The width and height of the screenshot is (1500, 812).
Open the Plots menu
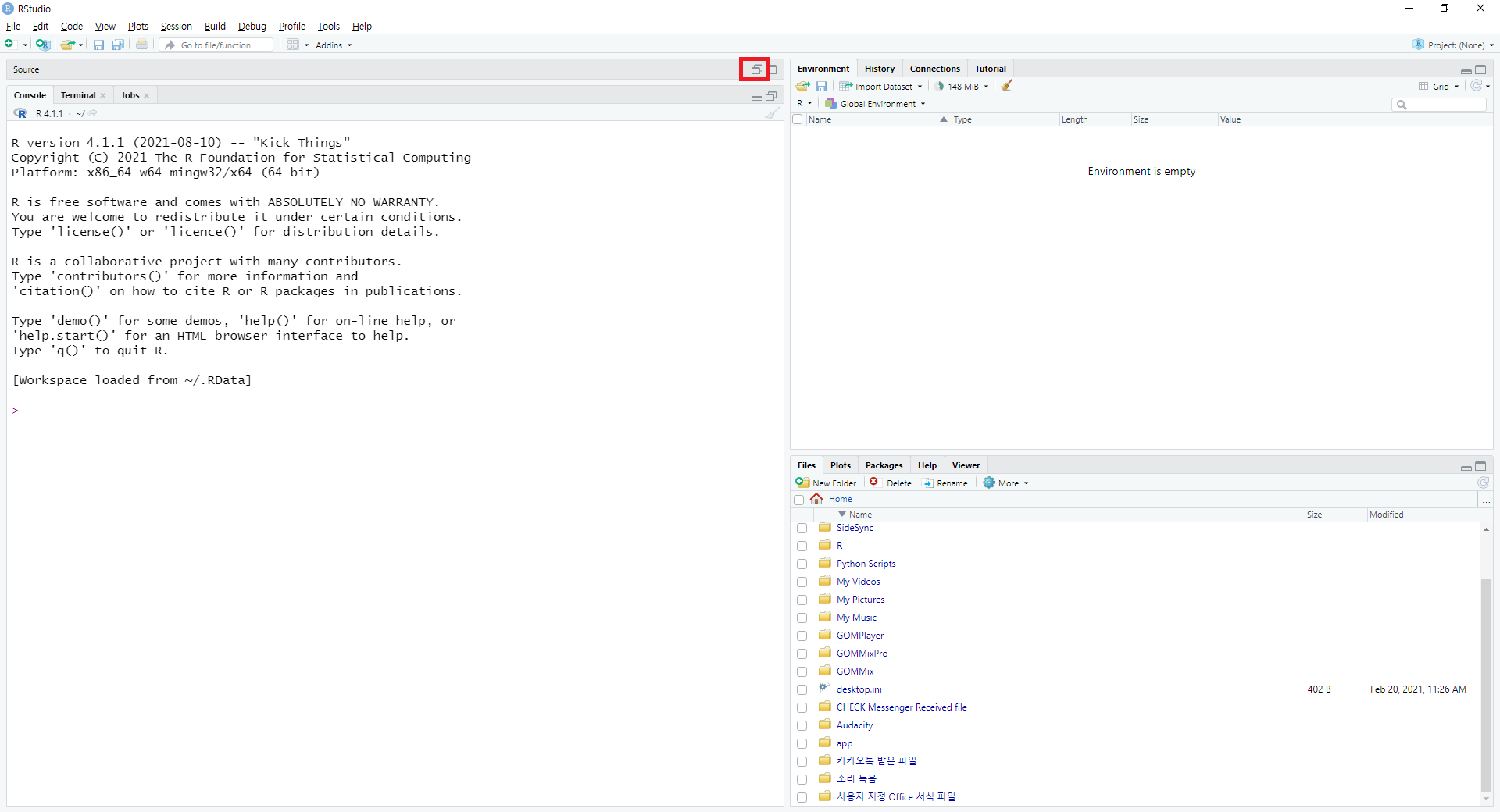tap(138, 27)
